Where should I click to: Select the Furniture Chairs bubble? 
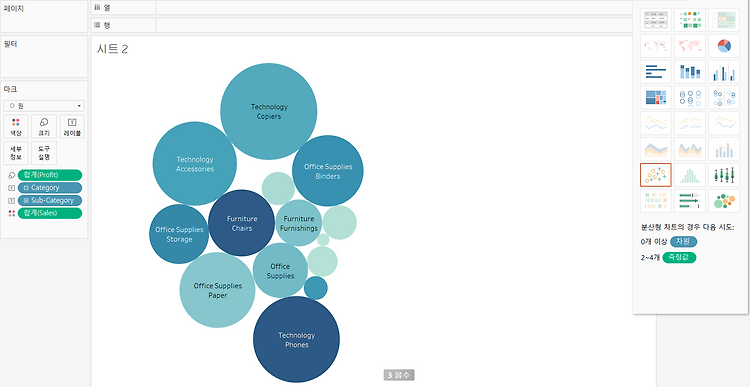242,223
